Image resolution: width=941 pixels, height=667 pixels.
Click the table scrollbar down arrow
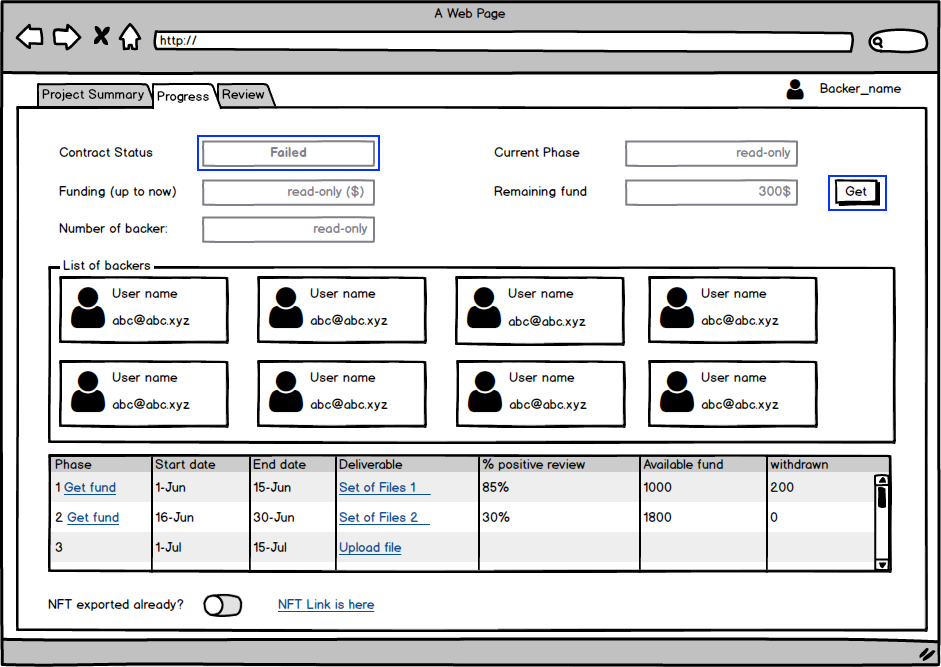(882, 564)
